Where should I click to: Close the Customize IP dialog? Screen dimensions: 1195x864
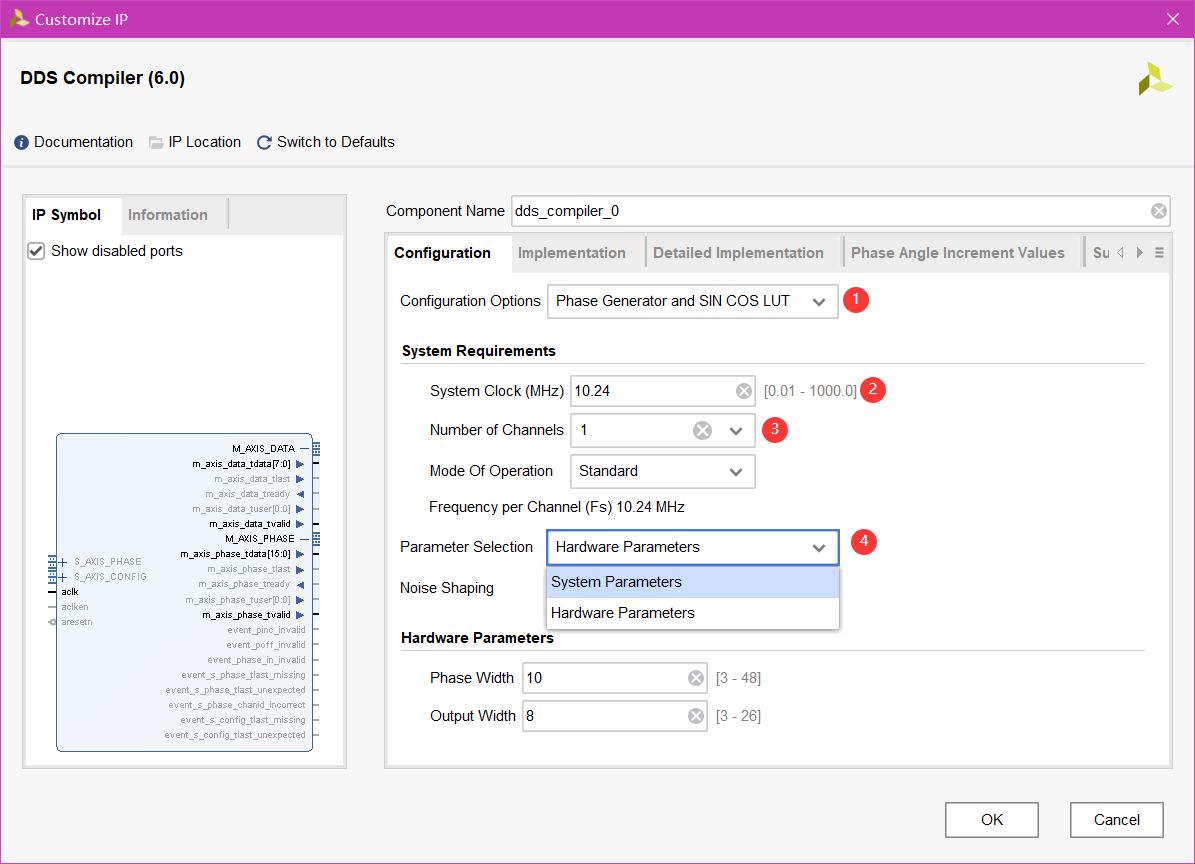pos(1173,19)
